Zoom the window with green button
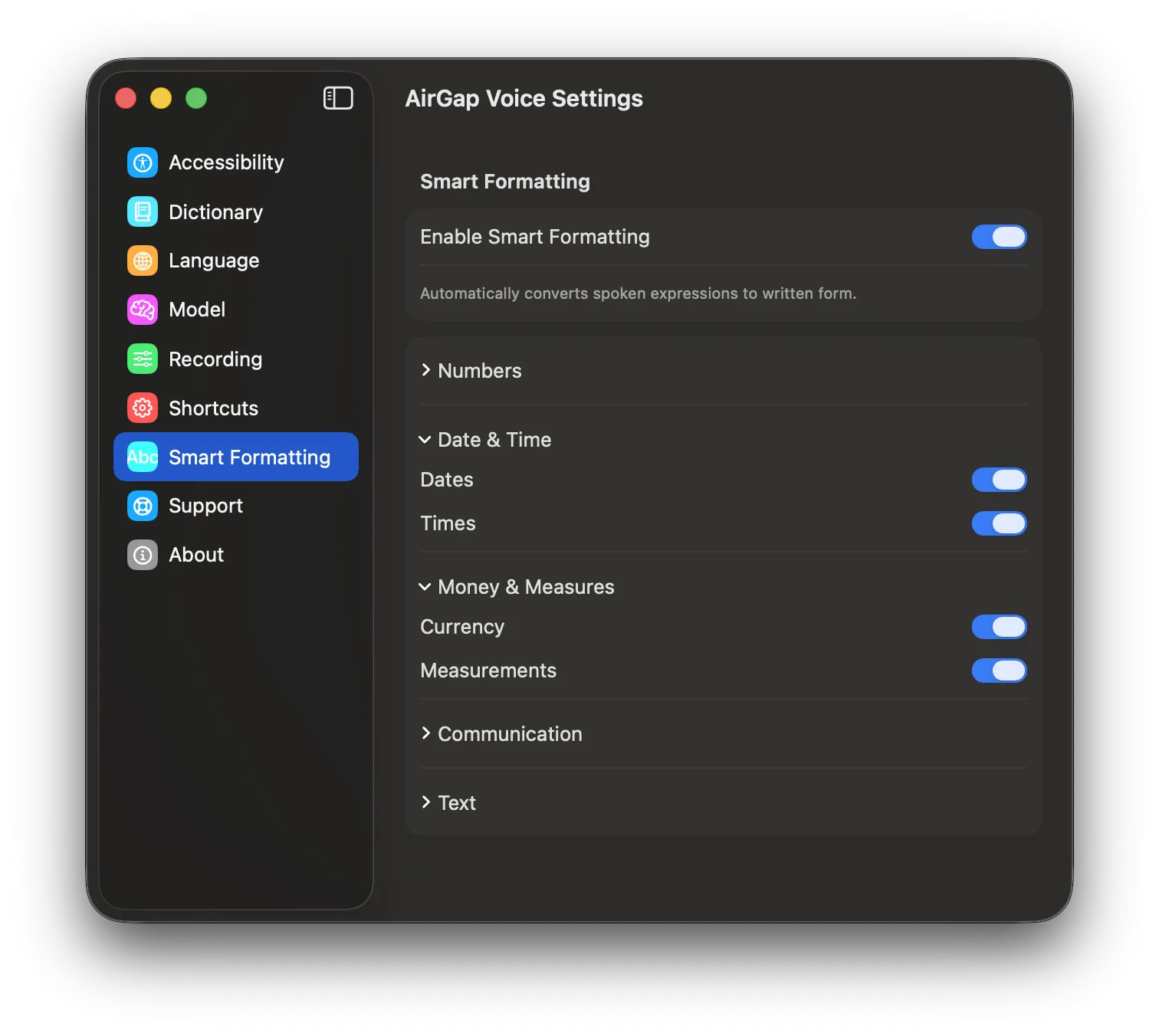The height and width of the screenshot is (1036, 1159). coord(196,98)
